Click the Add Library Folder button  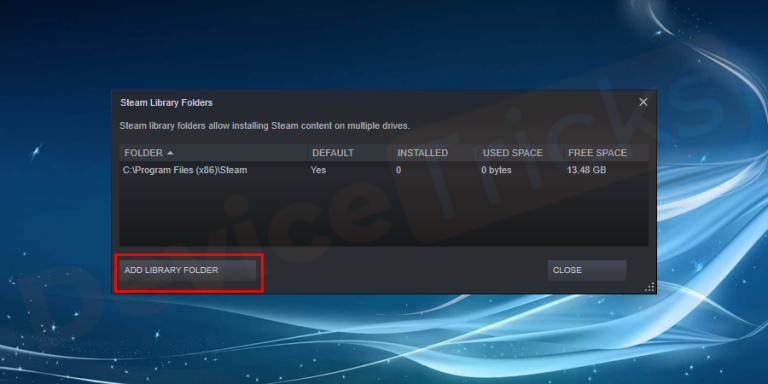188,270
